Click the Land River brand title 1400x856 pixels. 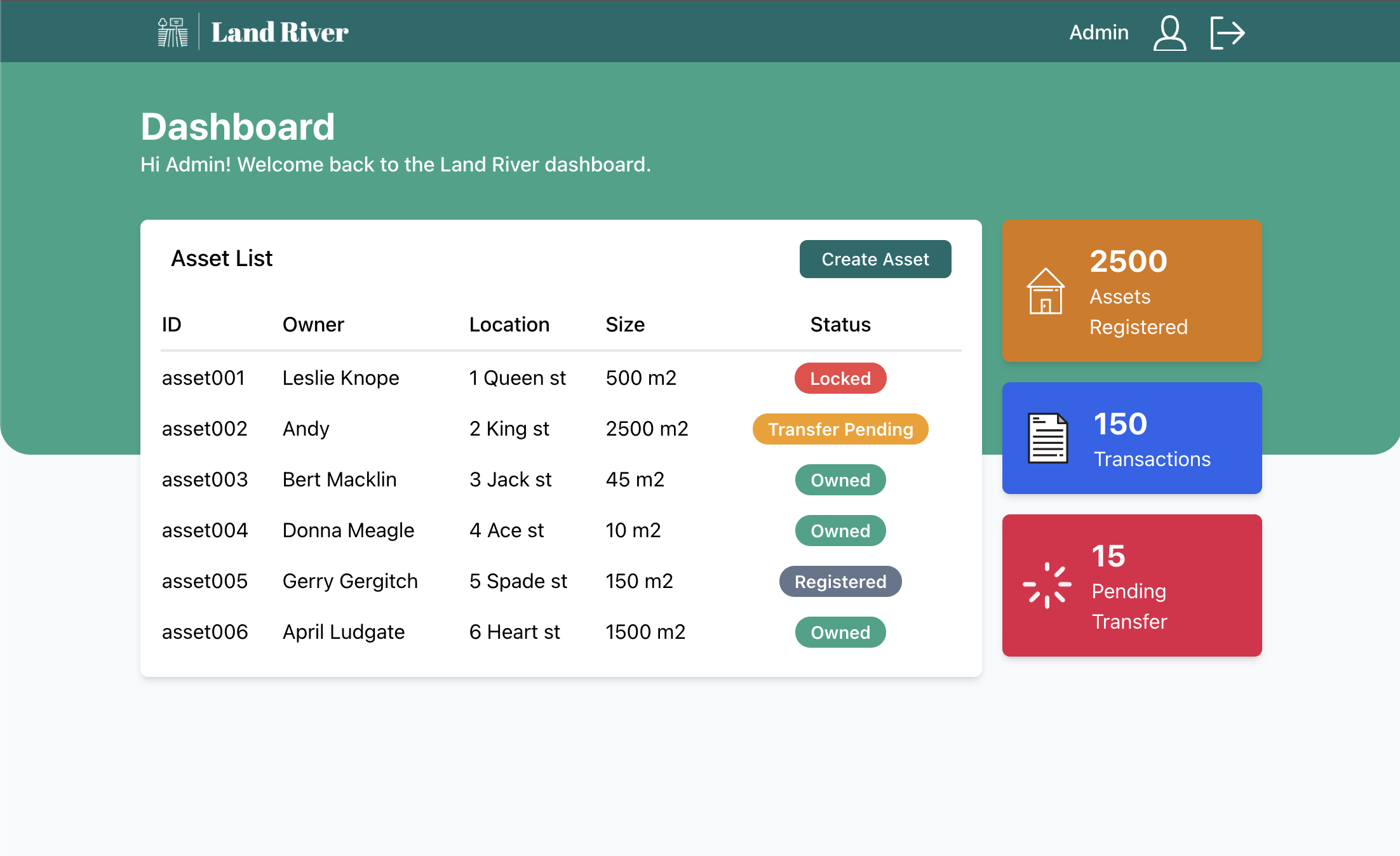(x=279, y=32)
